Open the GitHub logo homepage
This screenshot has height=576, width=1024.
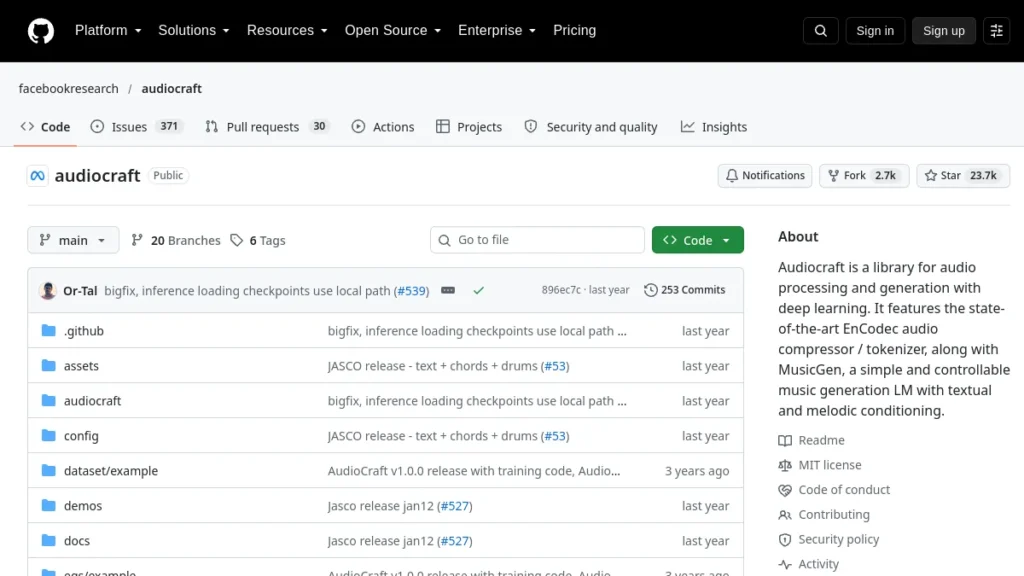(x=40, y=31)
